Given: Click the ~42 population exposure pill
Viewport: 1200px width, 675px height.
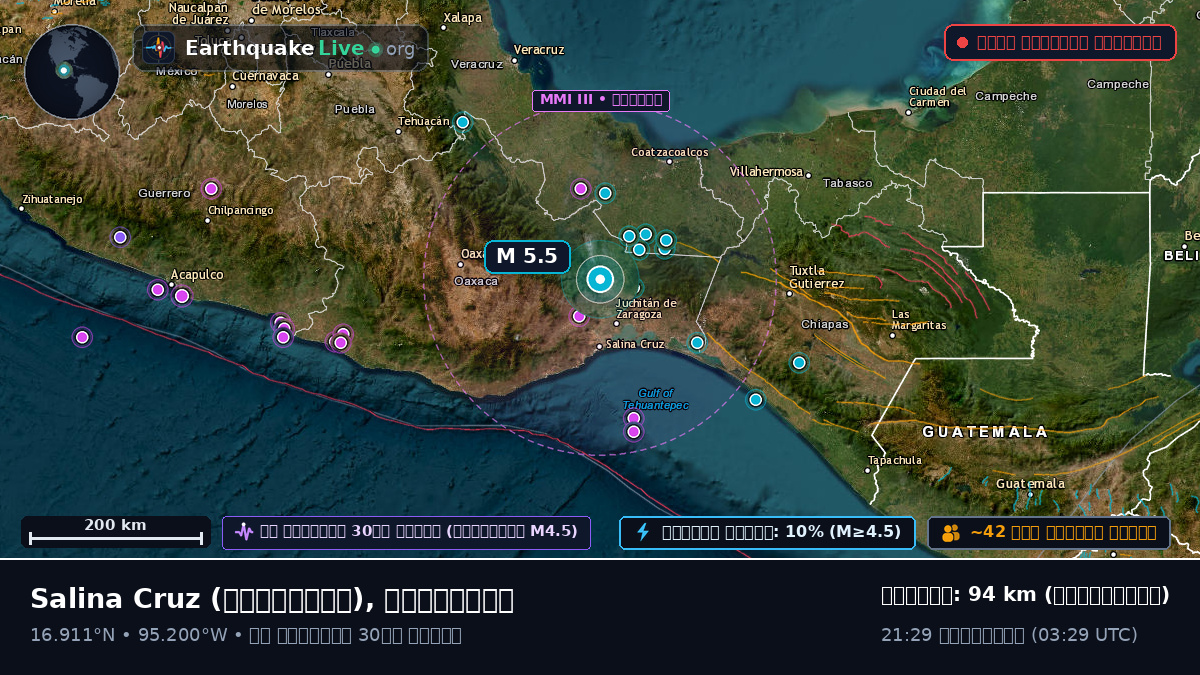Looking at the screenshot, I should [1049, 532].
